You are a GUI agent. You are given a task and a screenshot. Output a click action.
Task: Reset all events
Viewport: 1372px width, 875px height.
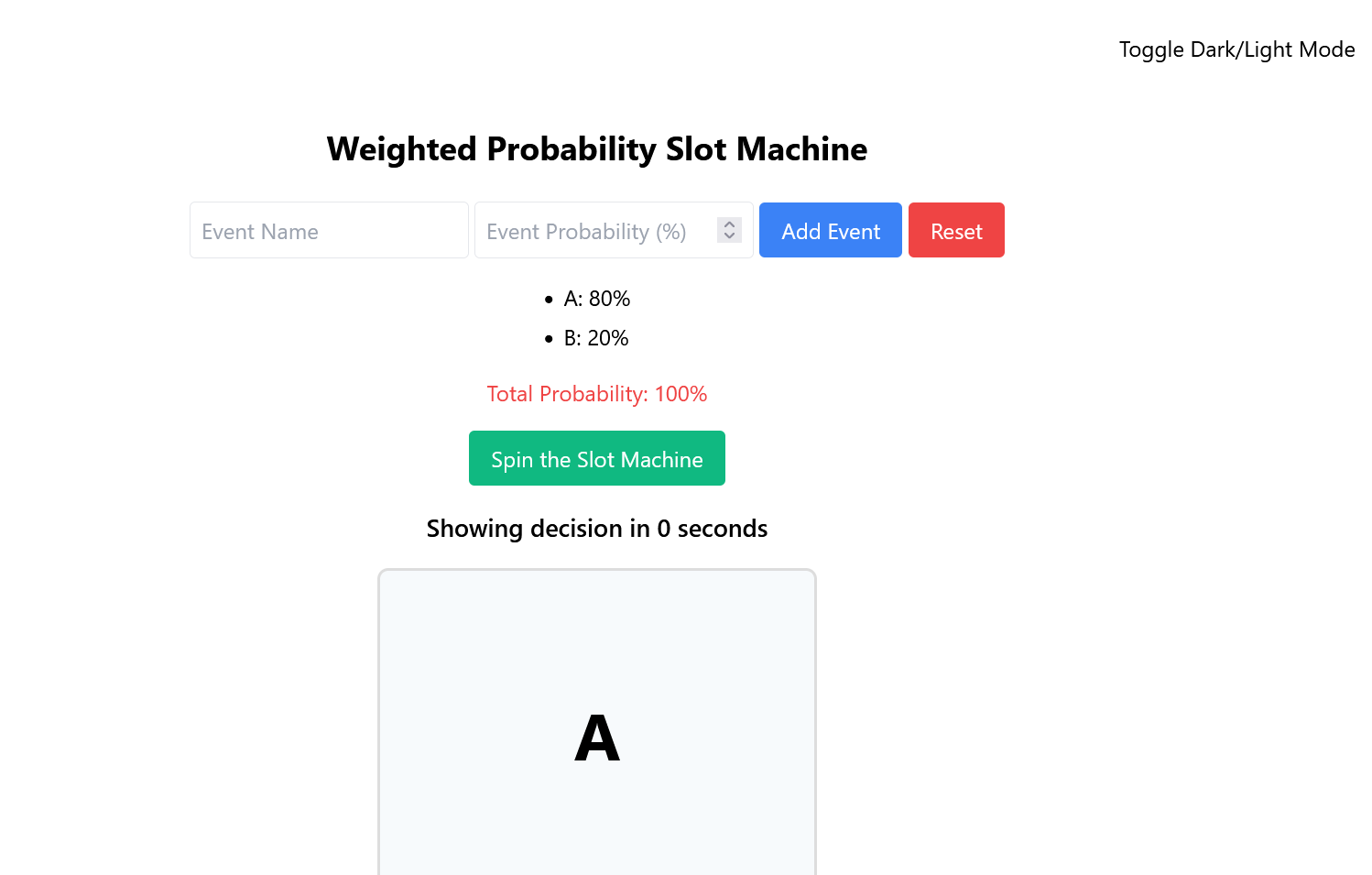pyautogui.click(x=956, y=230)
